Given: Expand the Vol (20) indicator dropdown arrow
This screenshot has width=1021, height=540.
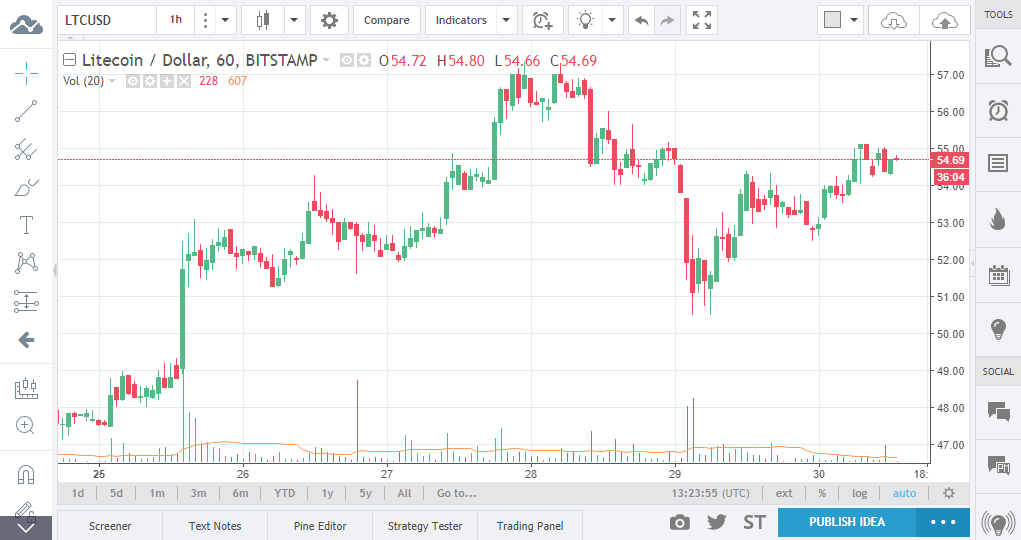Looking at the screenshot, I should point(112,81).
